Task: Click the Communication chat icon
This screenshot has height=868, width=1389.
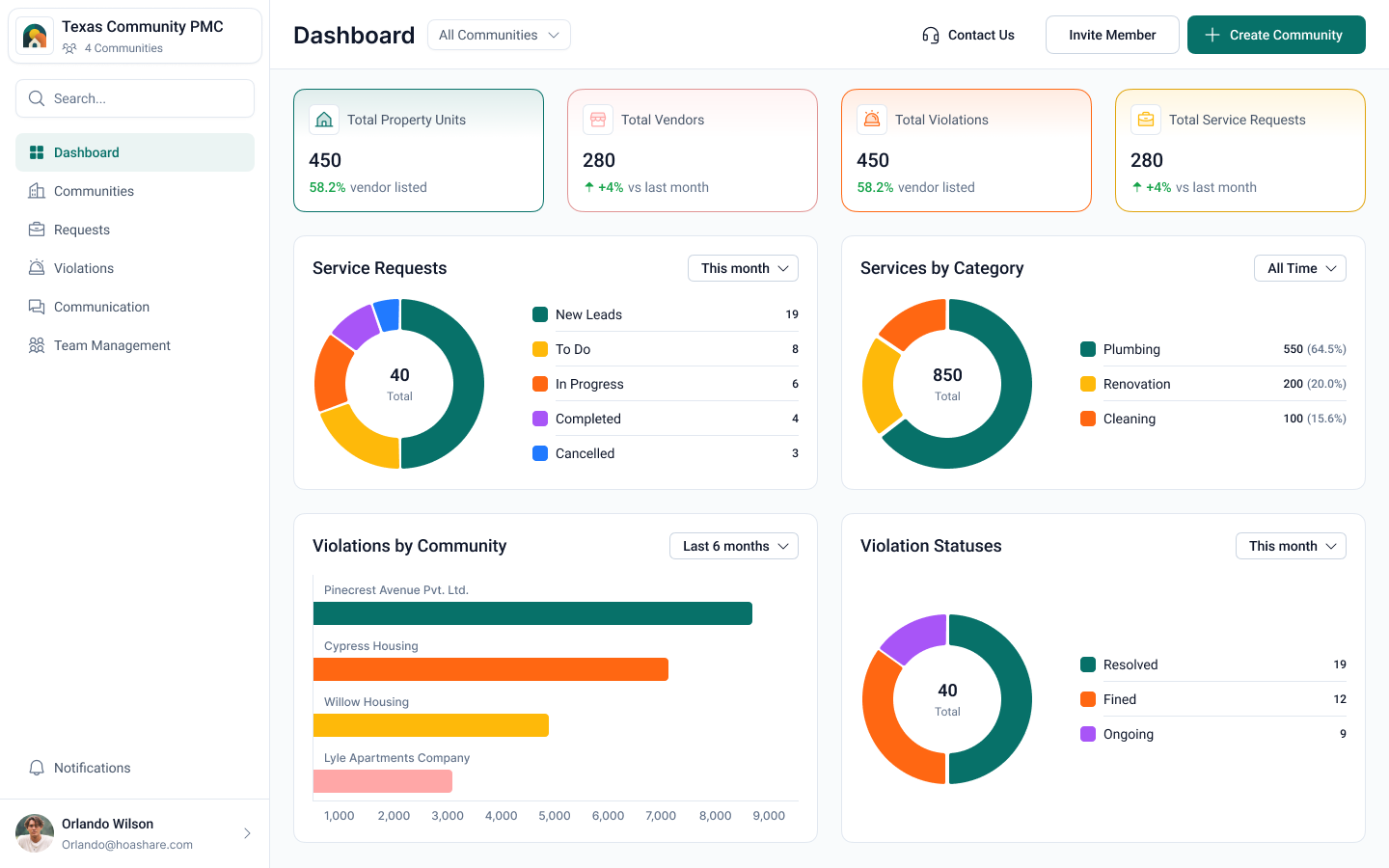Action: click(35, 307)
